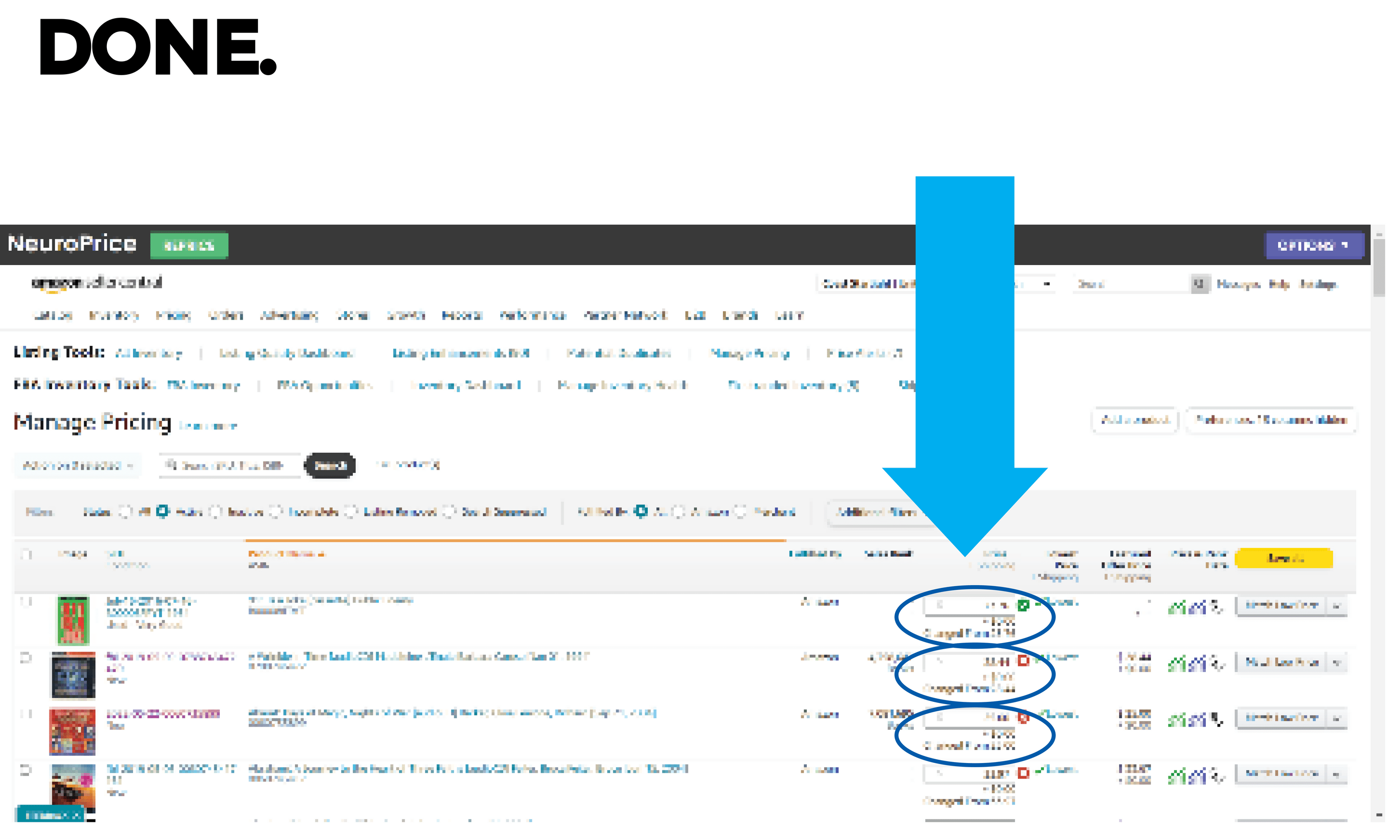The width and height of the screenshot is (1400, 840).
Task: Click purple chart icon in second listing row
Action: coord(1197,664)
